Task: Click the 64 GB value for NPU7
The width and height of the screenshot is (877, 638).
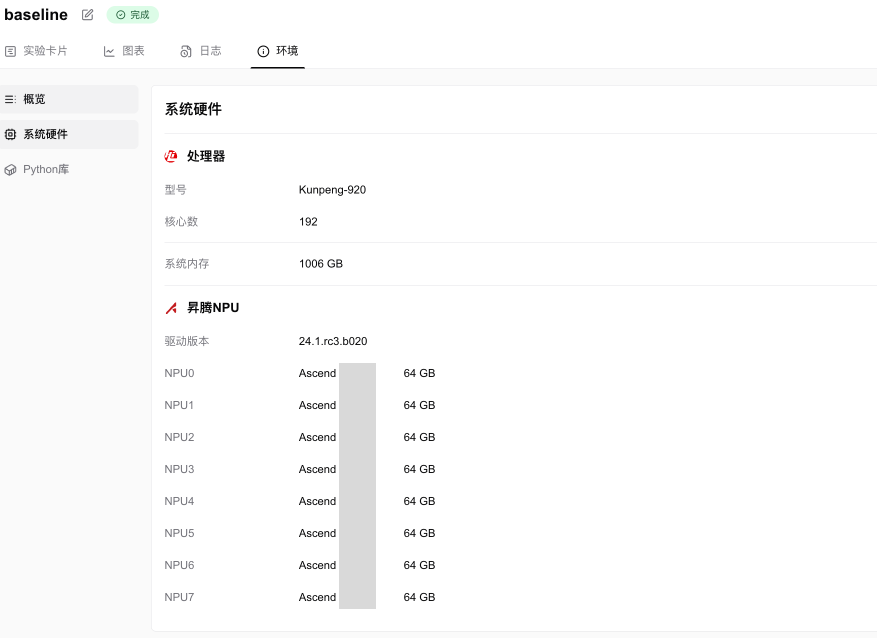Action: point(419,597)
